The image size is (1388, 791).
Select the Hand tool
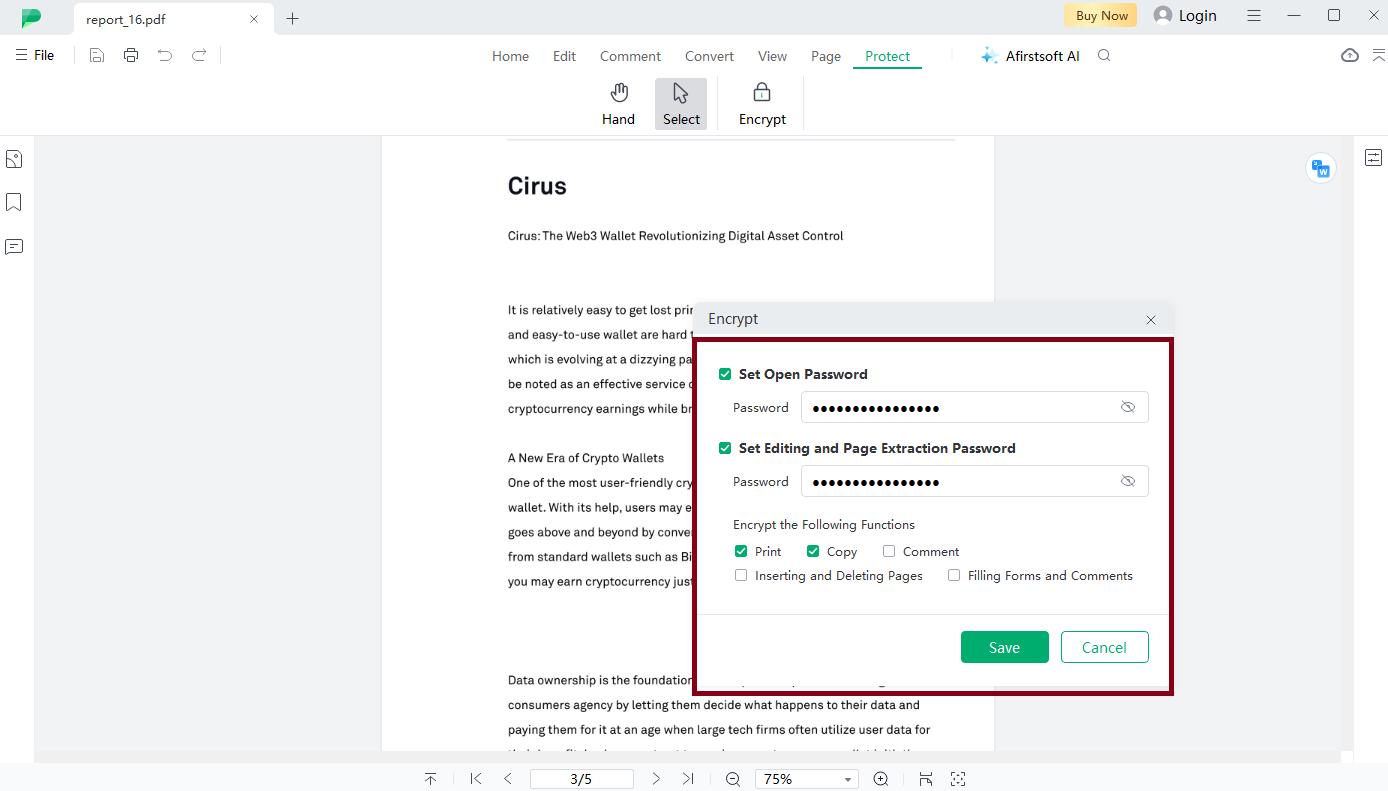tap(618, 104)
